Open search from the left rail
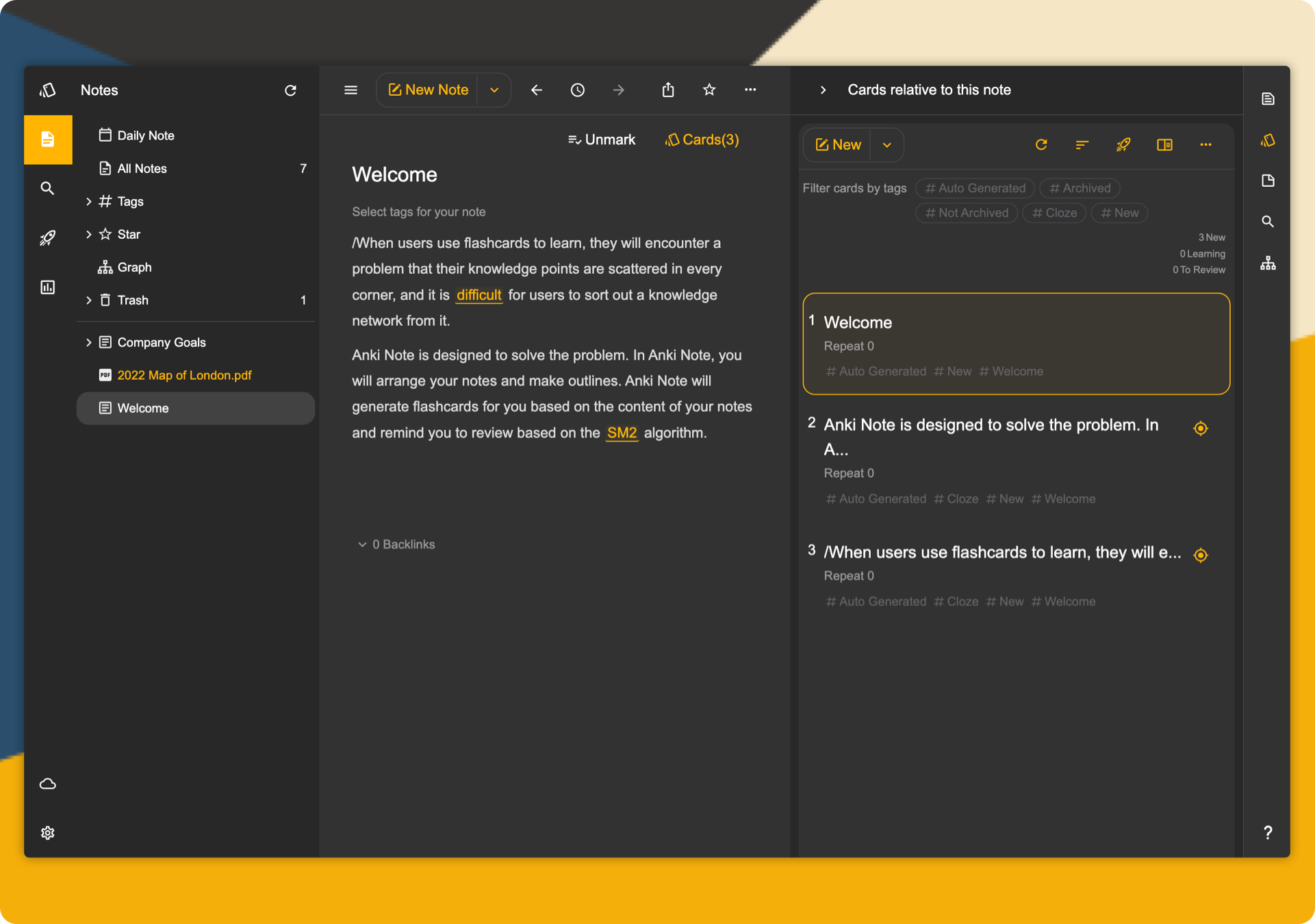This screenshot has width=1315, height=924. 47,188
